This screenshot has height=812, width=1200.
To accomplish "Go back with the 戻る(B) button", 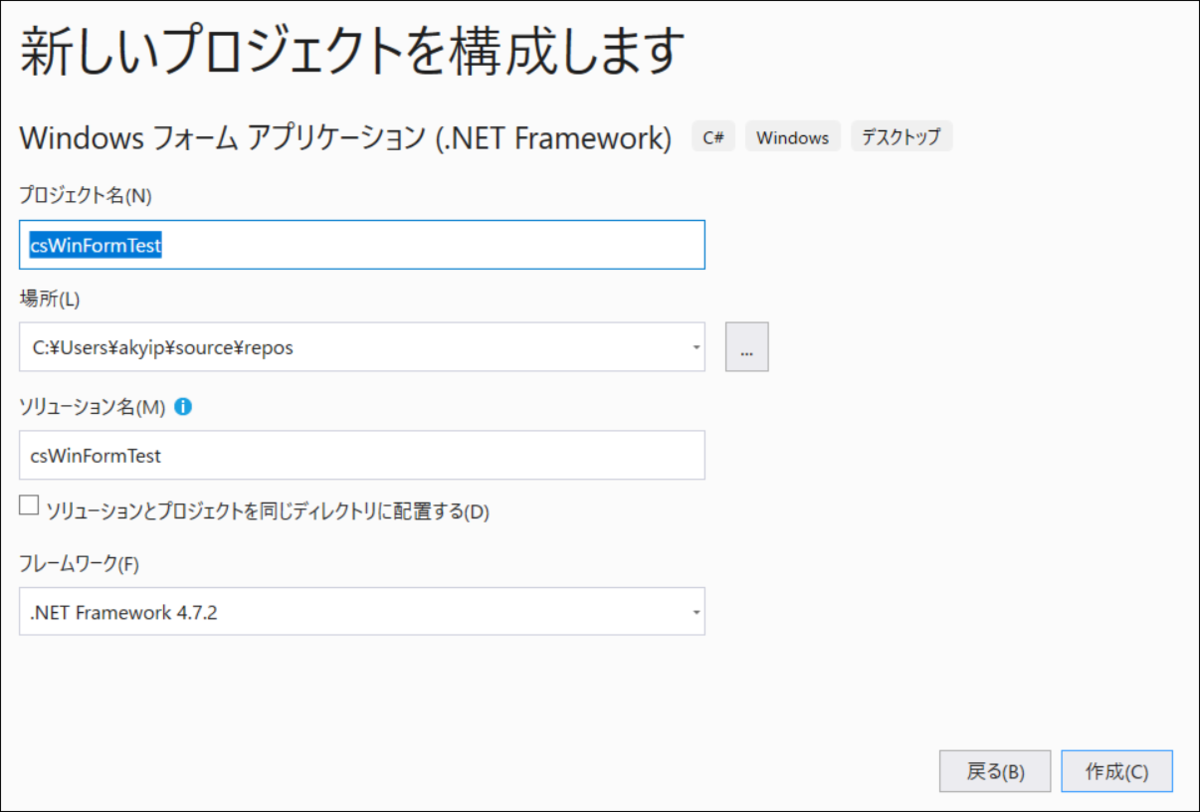I will click(x=995, y=771).
